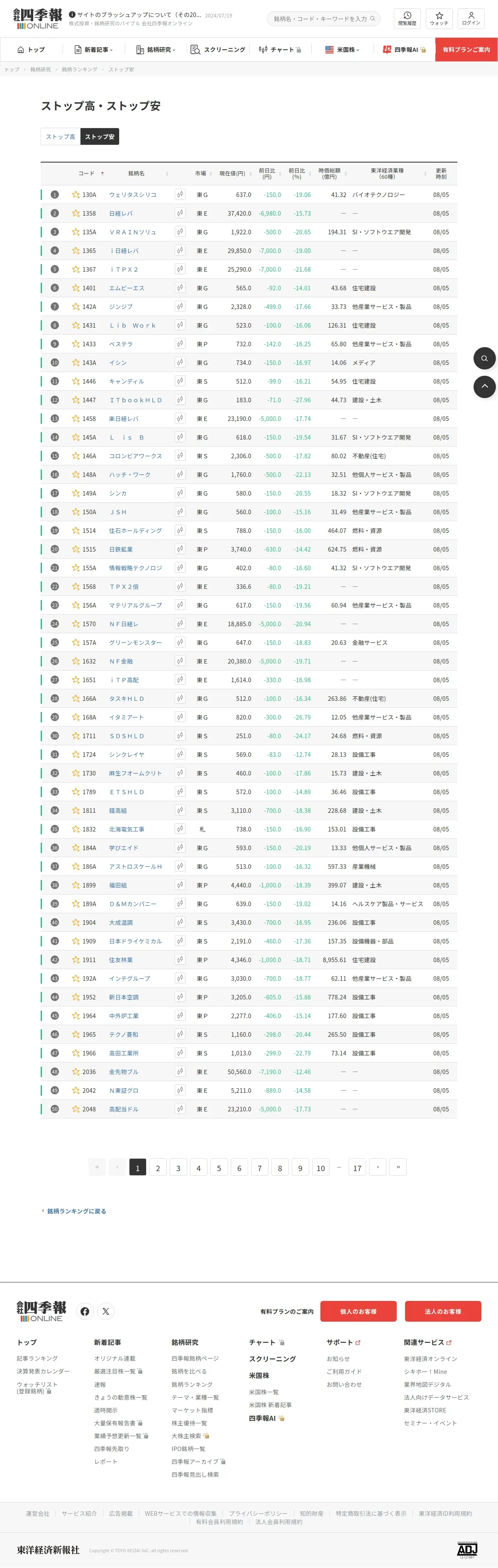Open chart icon for 1832 北海電気工事

[180, 829]
